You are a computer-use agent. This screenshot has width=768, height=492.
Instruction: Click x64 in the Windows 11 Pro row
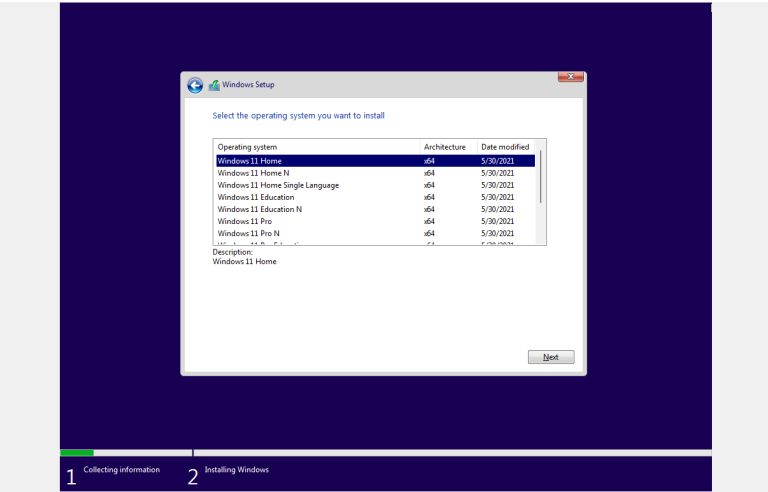click(x=429, y=221)
